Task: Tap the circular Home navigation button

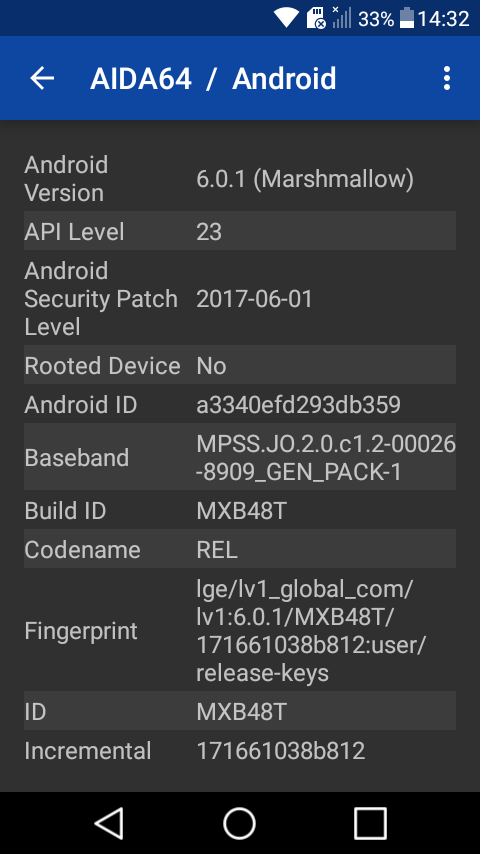Action: tap(240, 822)
